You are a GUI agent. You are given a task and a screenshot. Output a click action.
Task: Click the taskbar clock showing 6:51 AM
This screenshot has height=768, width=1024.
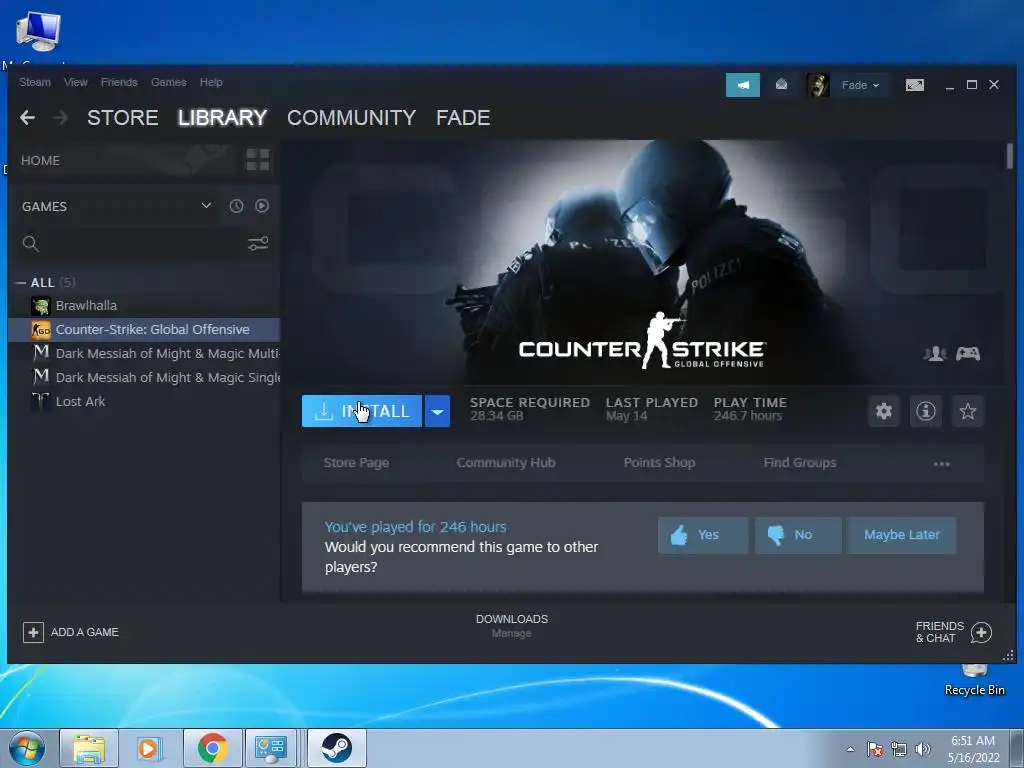tap(973, 749)
